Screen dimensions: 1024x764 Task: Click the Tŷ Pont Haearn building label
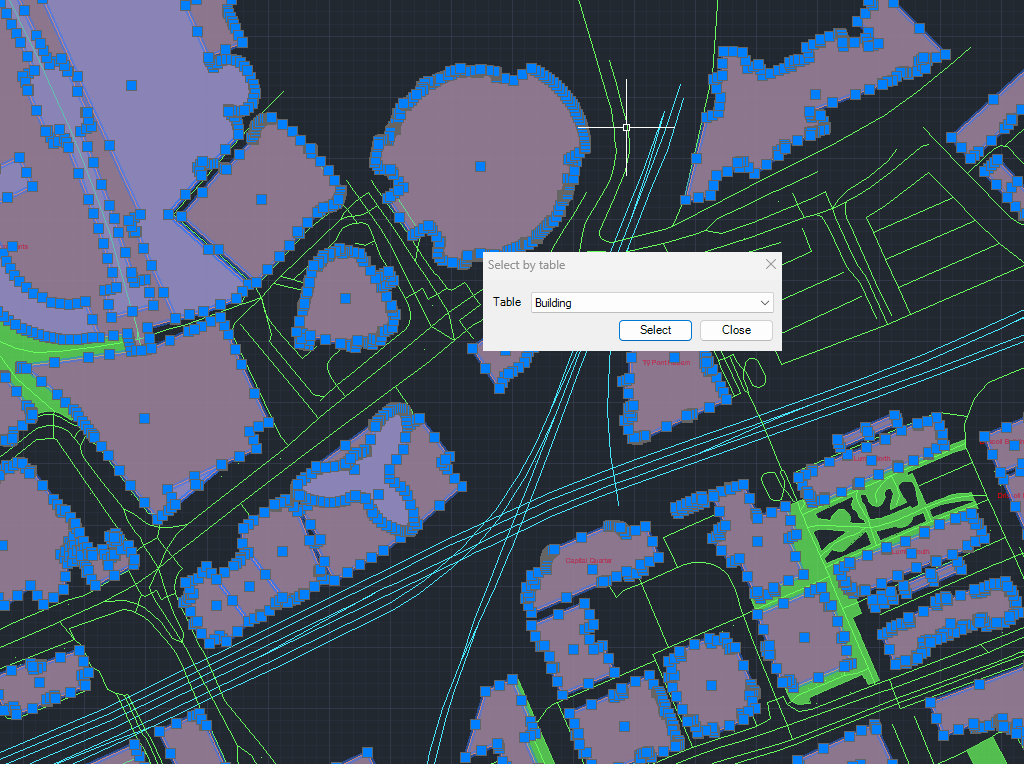pyautogui.click(x=666, y=363)
